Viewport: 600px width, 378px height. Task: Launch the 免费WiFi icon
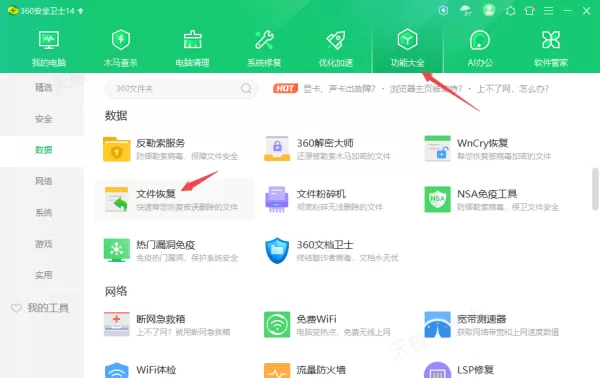coord(277,324)
